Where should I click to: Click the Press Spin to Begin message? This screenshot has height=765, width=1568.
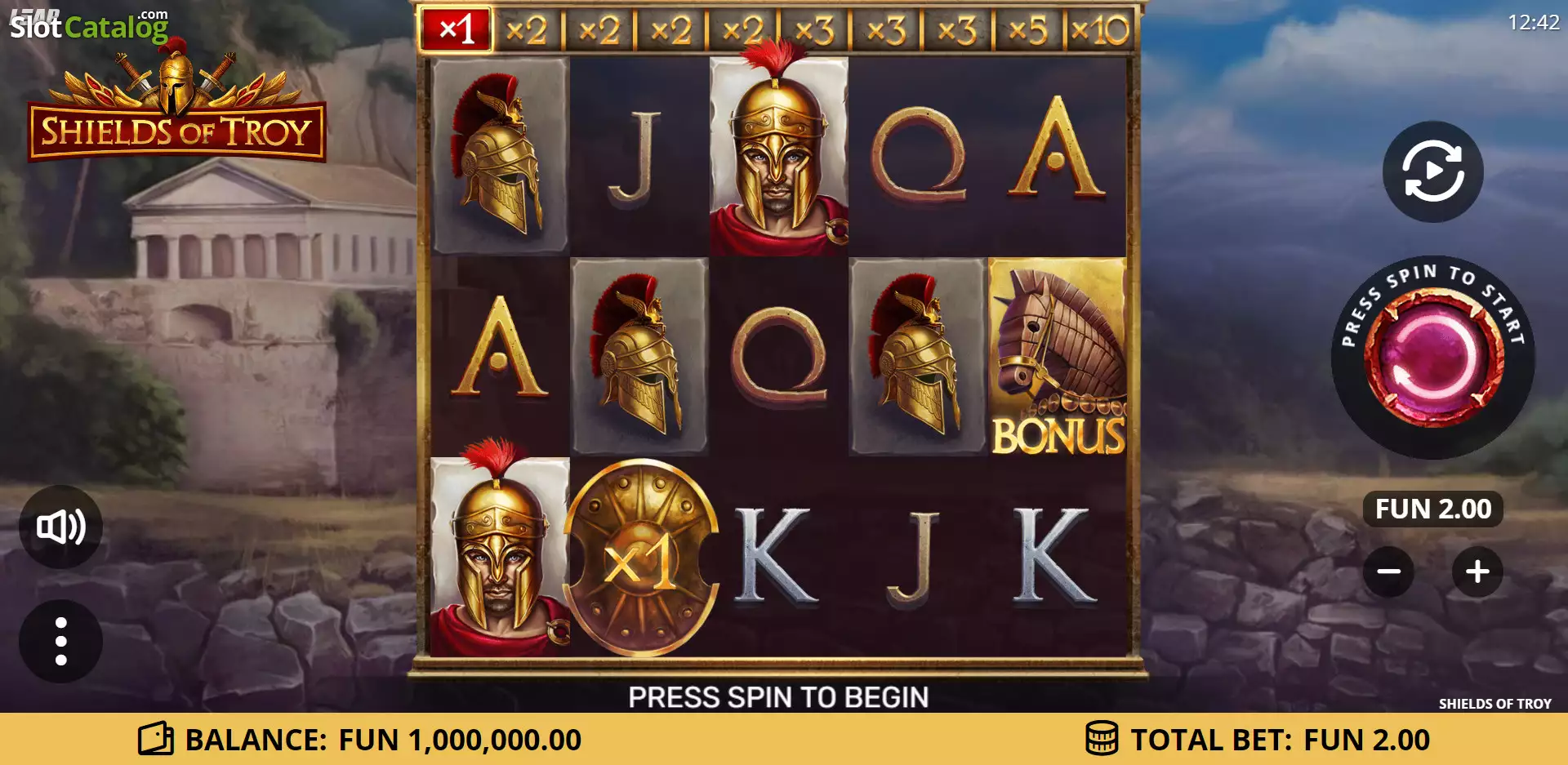tap(778, 697)
